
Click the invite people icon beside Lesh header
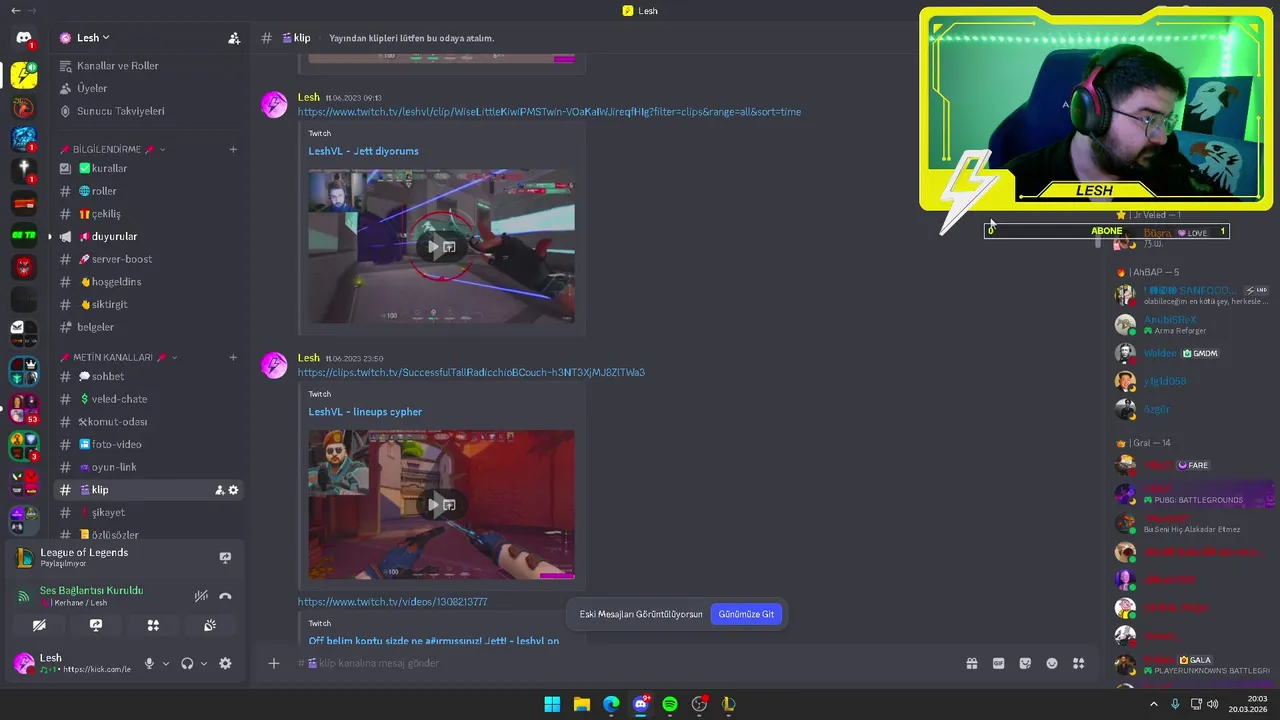coord(234,38)
